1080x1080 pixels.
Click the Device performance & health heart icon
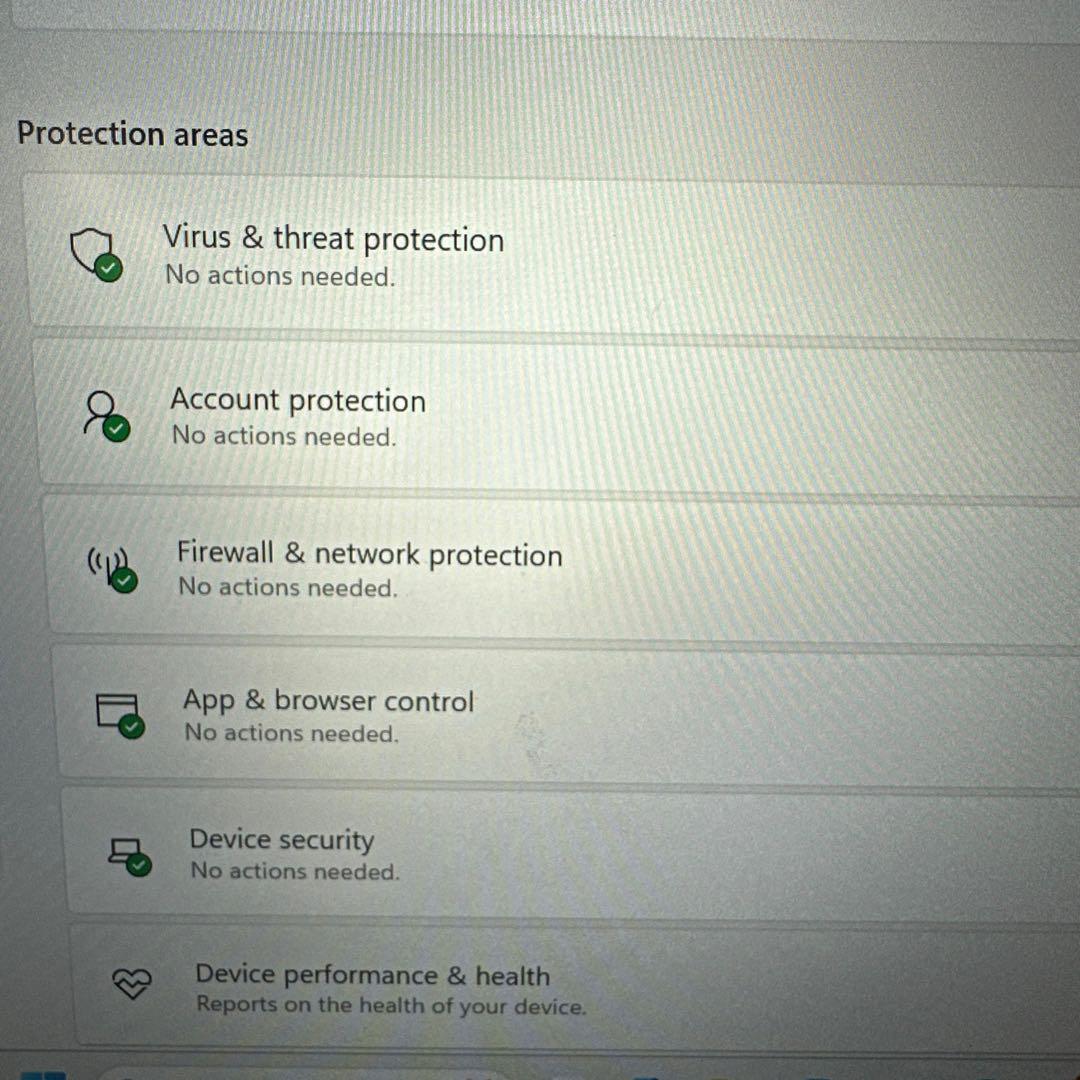pyautogui.click(x=133, y=985)
